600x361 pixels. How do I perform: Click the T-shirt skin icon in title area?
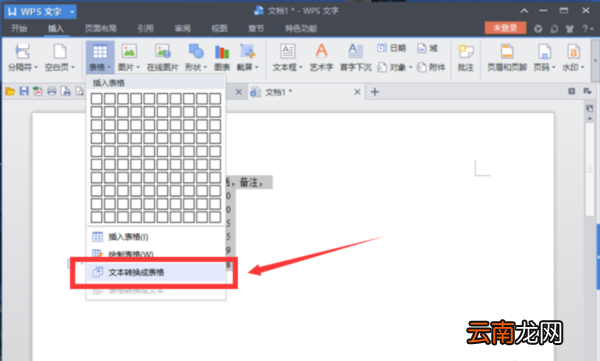tap(570, 29)
